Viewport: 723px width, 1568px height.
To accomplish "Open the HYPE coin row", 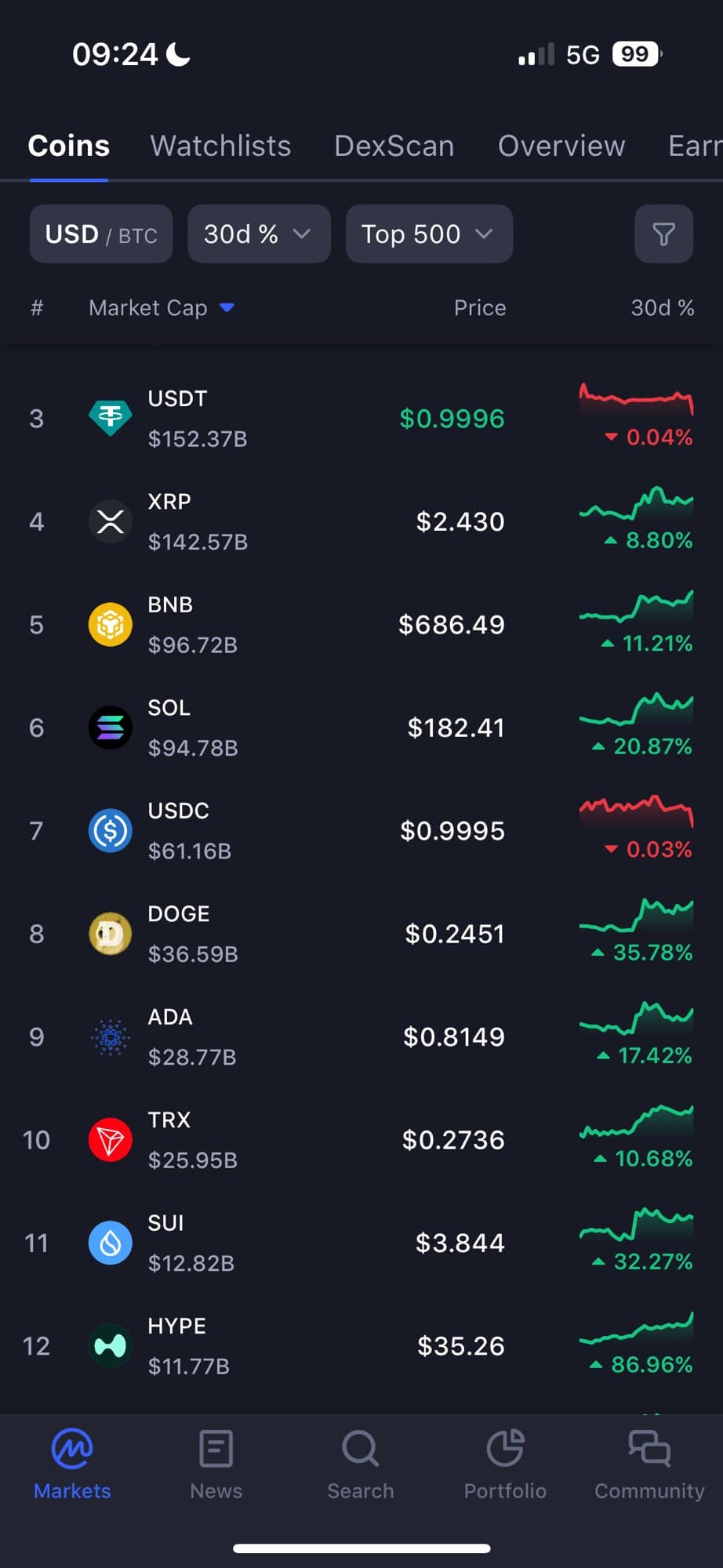I will (314, 1346).
